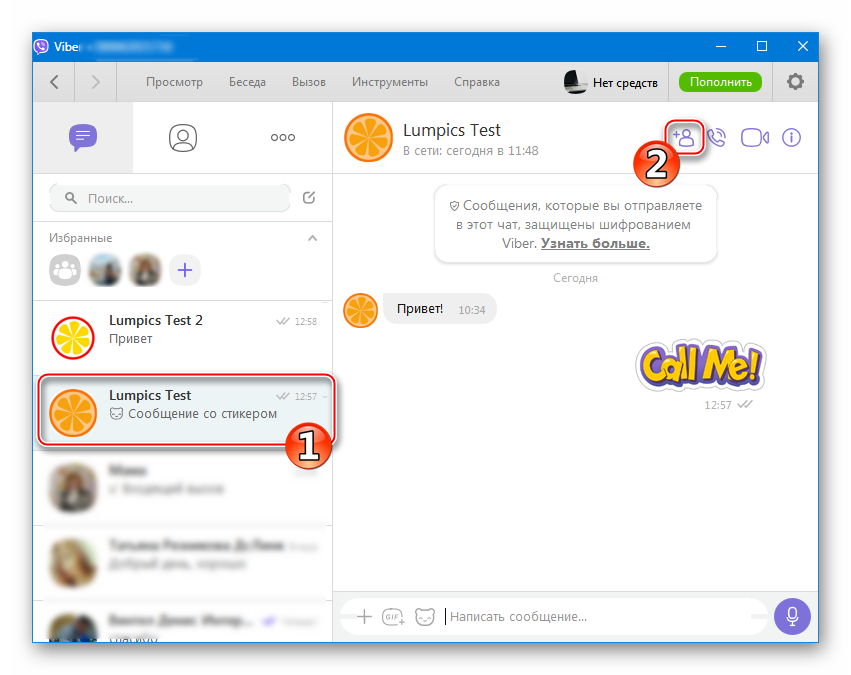Click the Поиск search field
The height and width of the screenshot is (675, 851).
pos(170,198)
